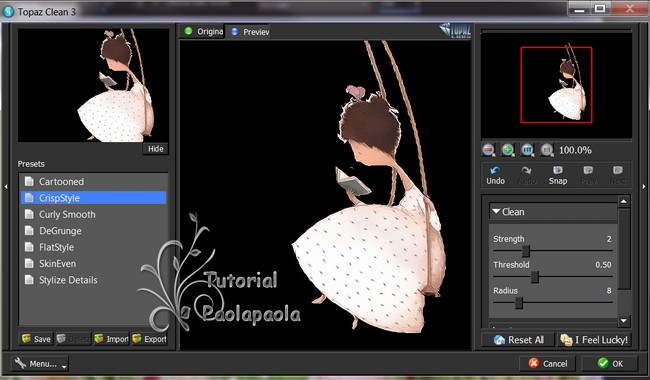Delete the selected preset
The height and width of the screenshot is (380, 650).
[x=73, y=339]
